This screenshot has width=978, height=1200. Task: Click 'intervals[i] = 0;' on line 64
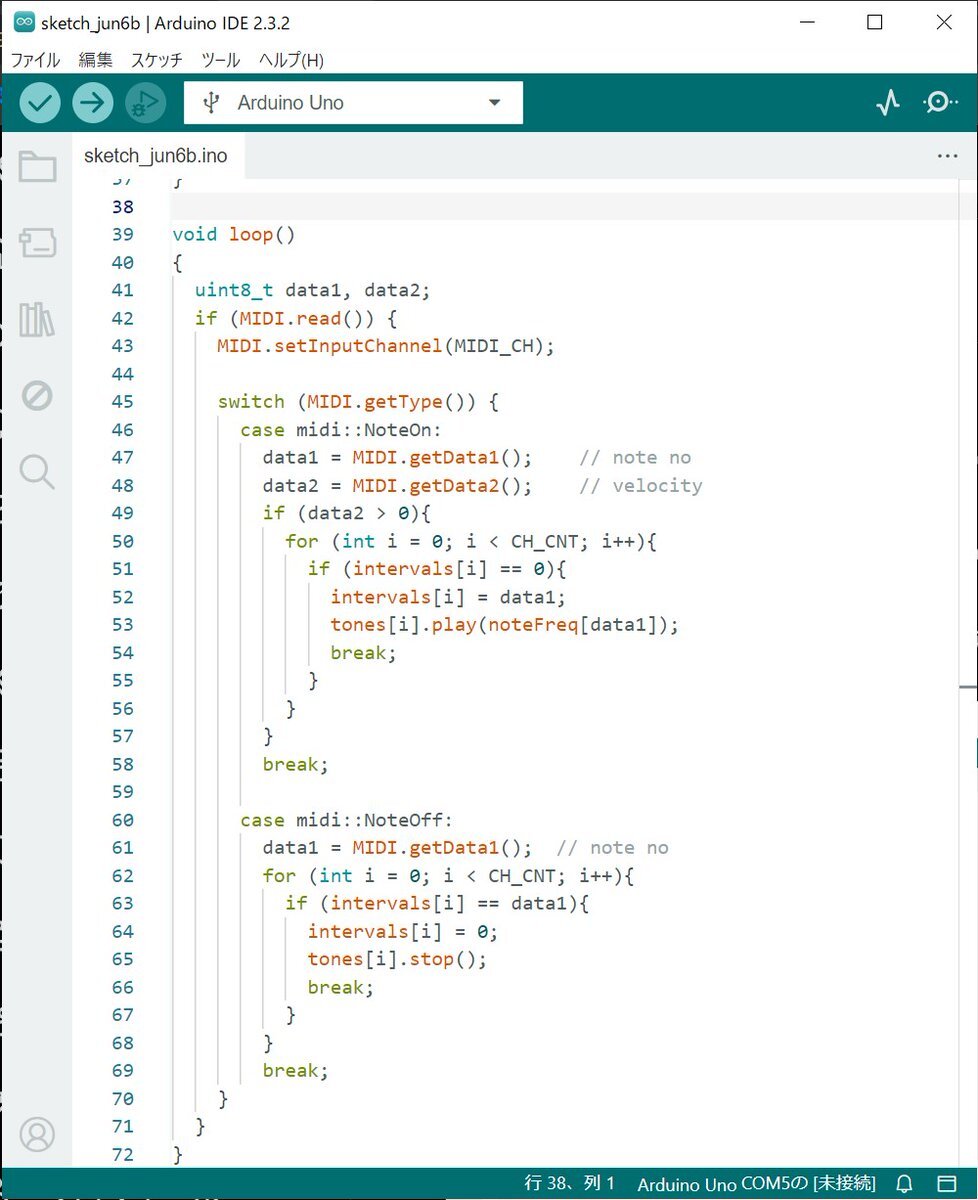403,931
